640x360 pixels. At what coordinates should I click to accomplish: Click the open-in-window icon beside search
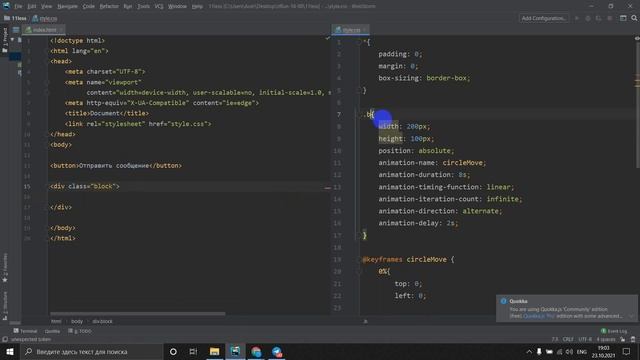click(623, 18)
